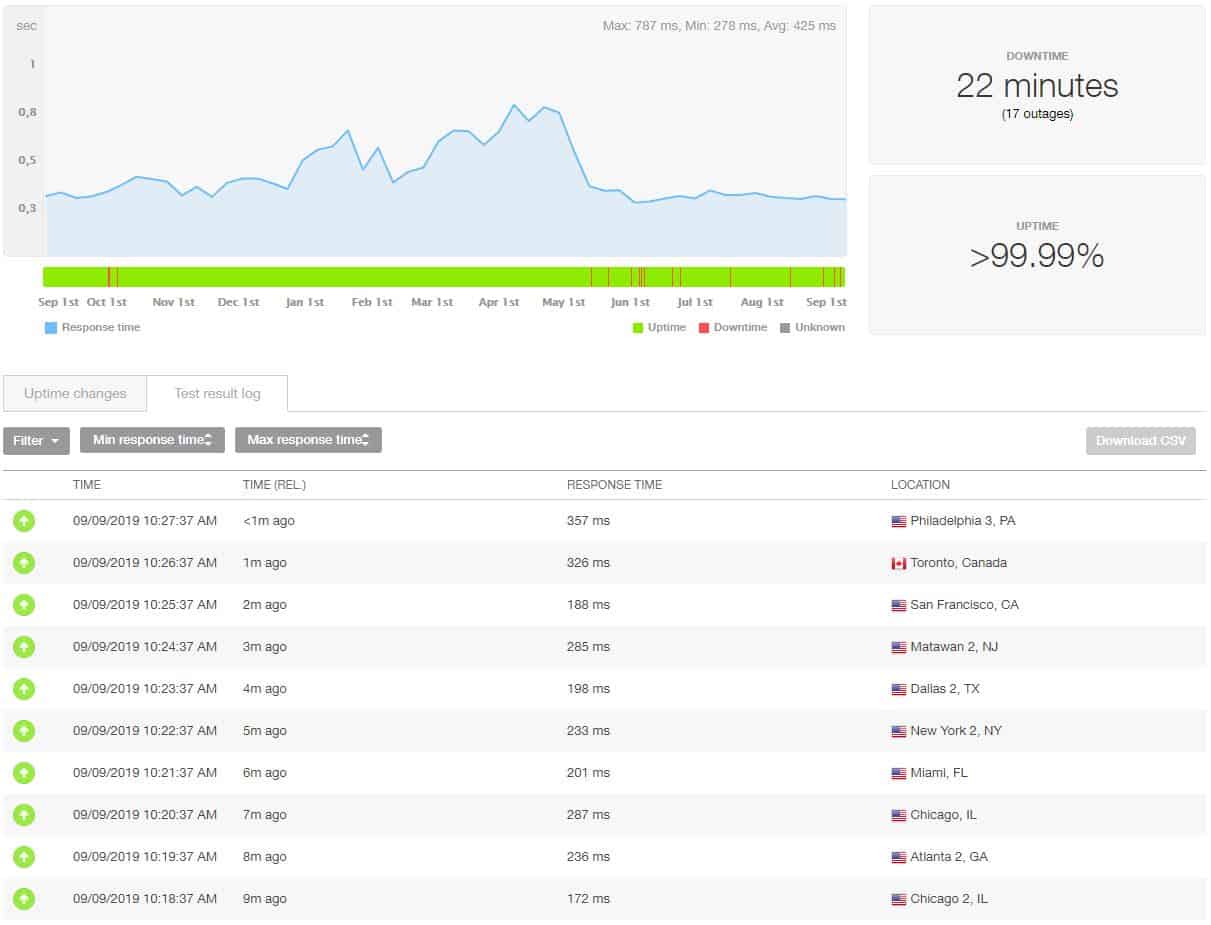Image resolution: width=1211 pixels, height=925 pixels.
Task: Click the Max/Min/Avg summary text above chart
Action: (719, 26)
